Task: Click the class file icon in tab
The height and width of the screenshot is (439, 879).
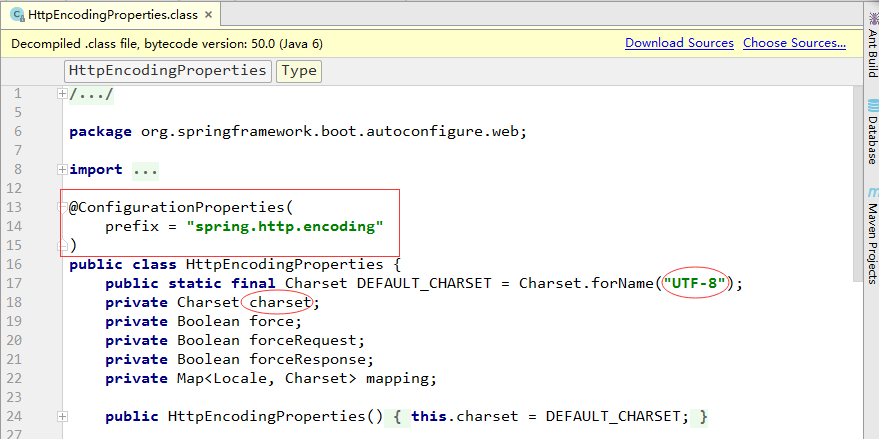Action: (x=17, y=15)
